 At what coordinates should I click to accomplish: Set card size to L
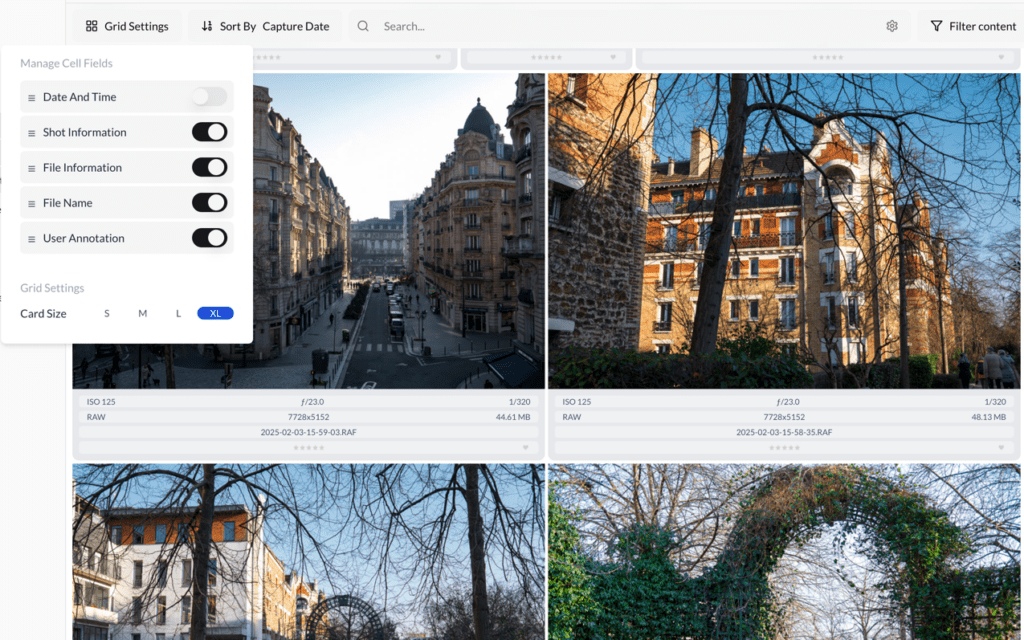point(178,313)
